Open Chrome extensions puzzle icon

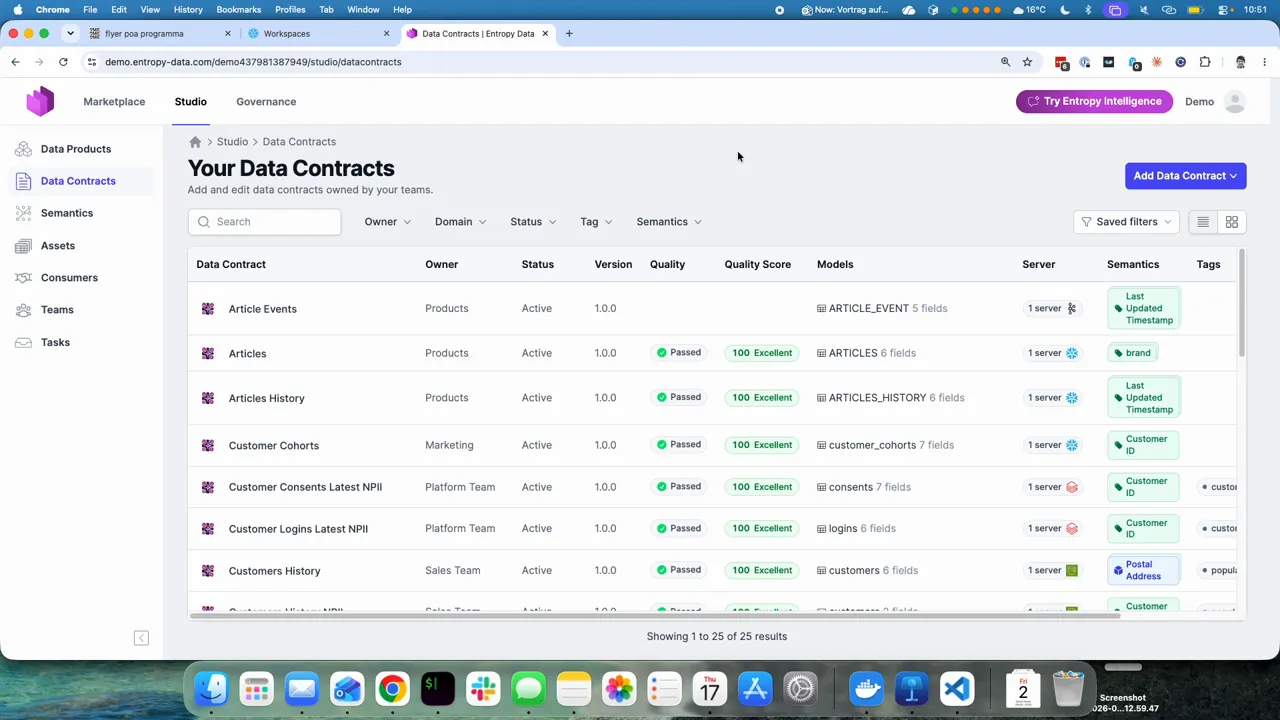tap(1205, 62)
